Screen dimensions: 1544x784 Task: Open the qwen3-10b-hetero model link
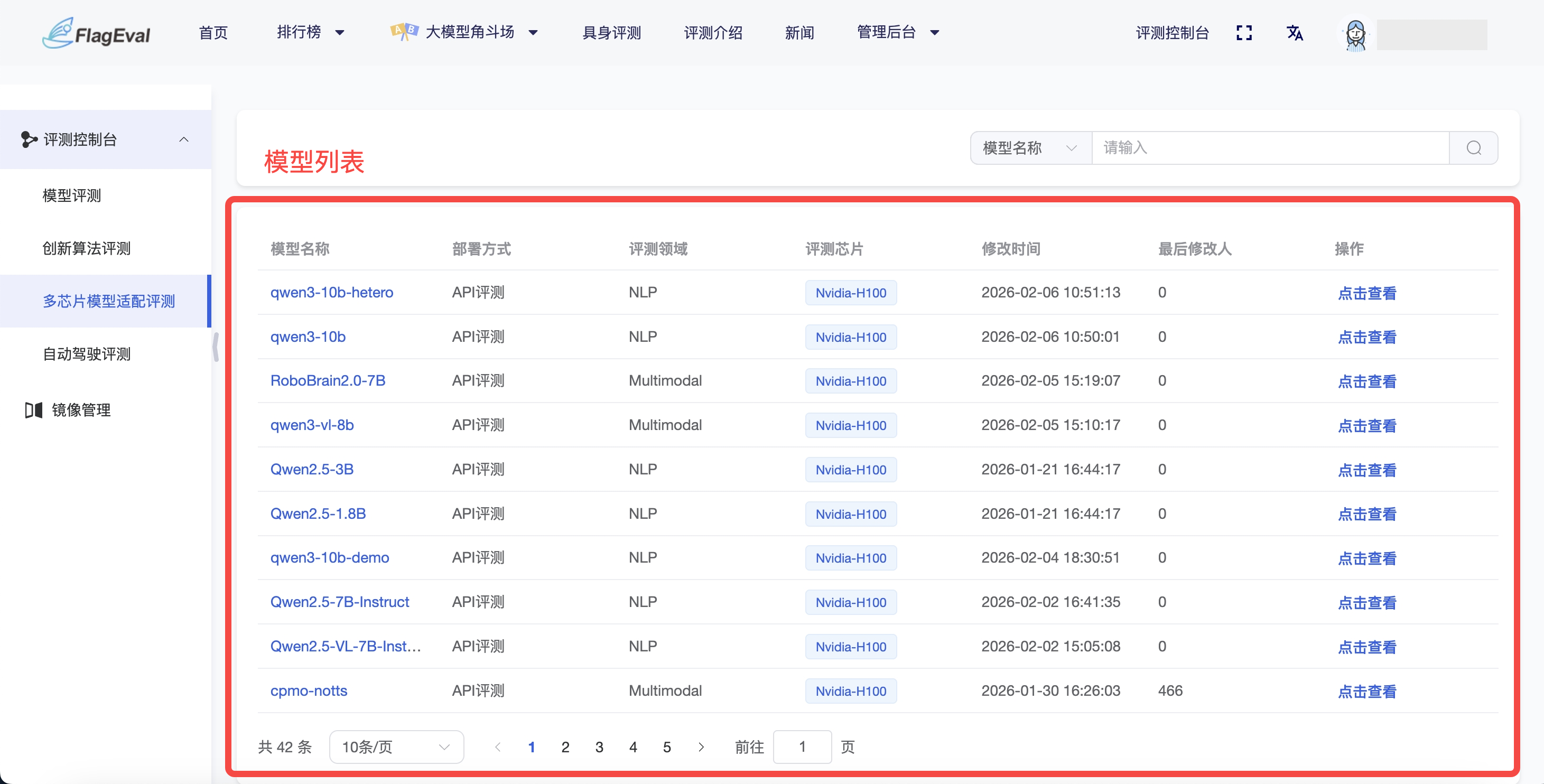pyautogui.click(x=331, y=293)
